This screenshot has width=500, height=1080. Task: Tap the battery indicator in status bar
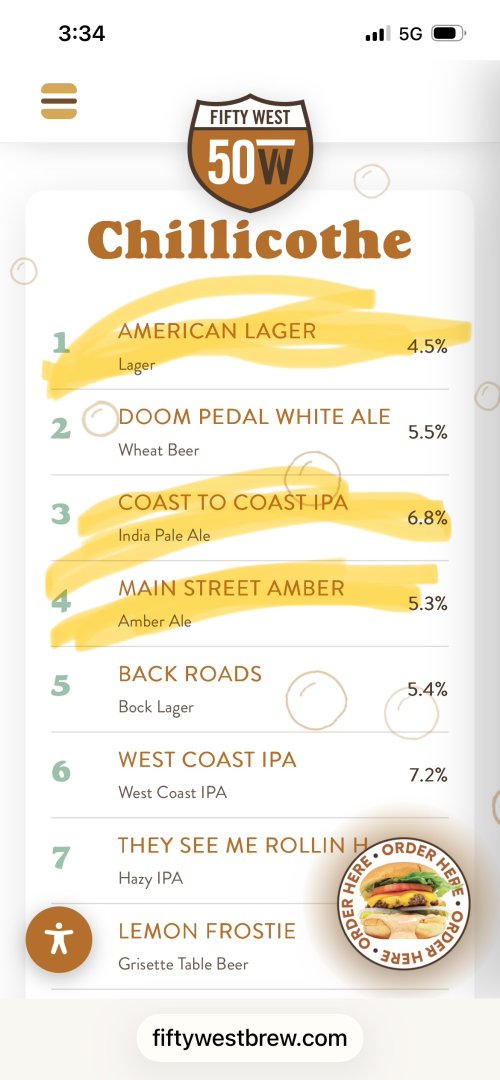click(448, 34)
